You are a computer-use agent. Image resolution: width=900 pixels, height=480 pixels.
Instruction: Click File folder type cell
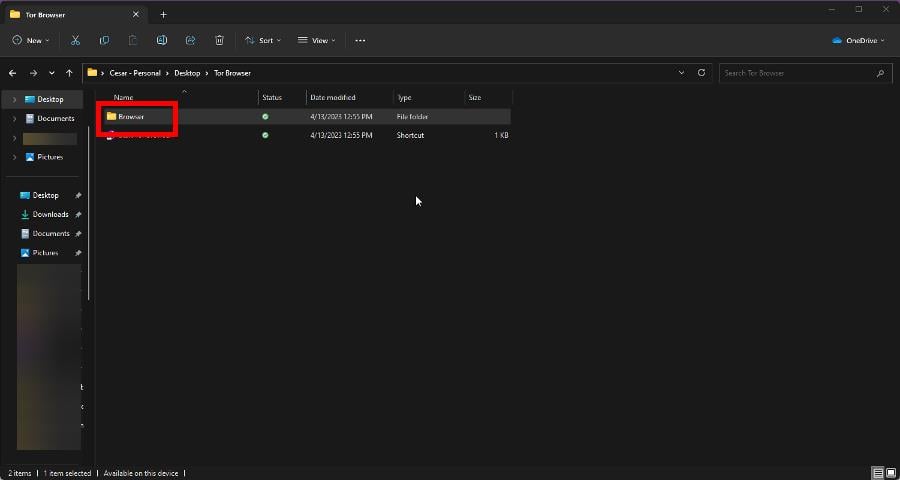click(x=412, y=117)
